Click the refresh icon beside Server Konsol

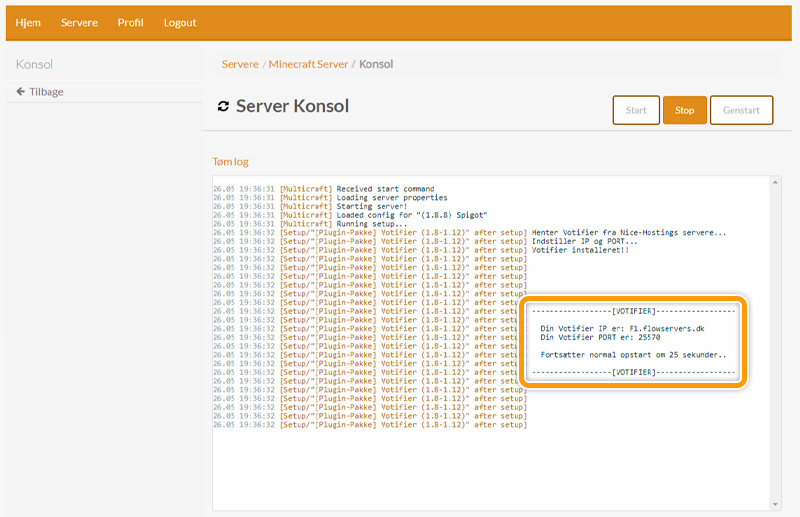pyautogui.click(x=223, y=106)
